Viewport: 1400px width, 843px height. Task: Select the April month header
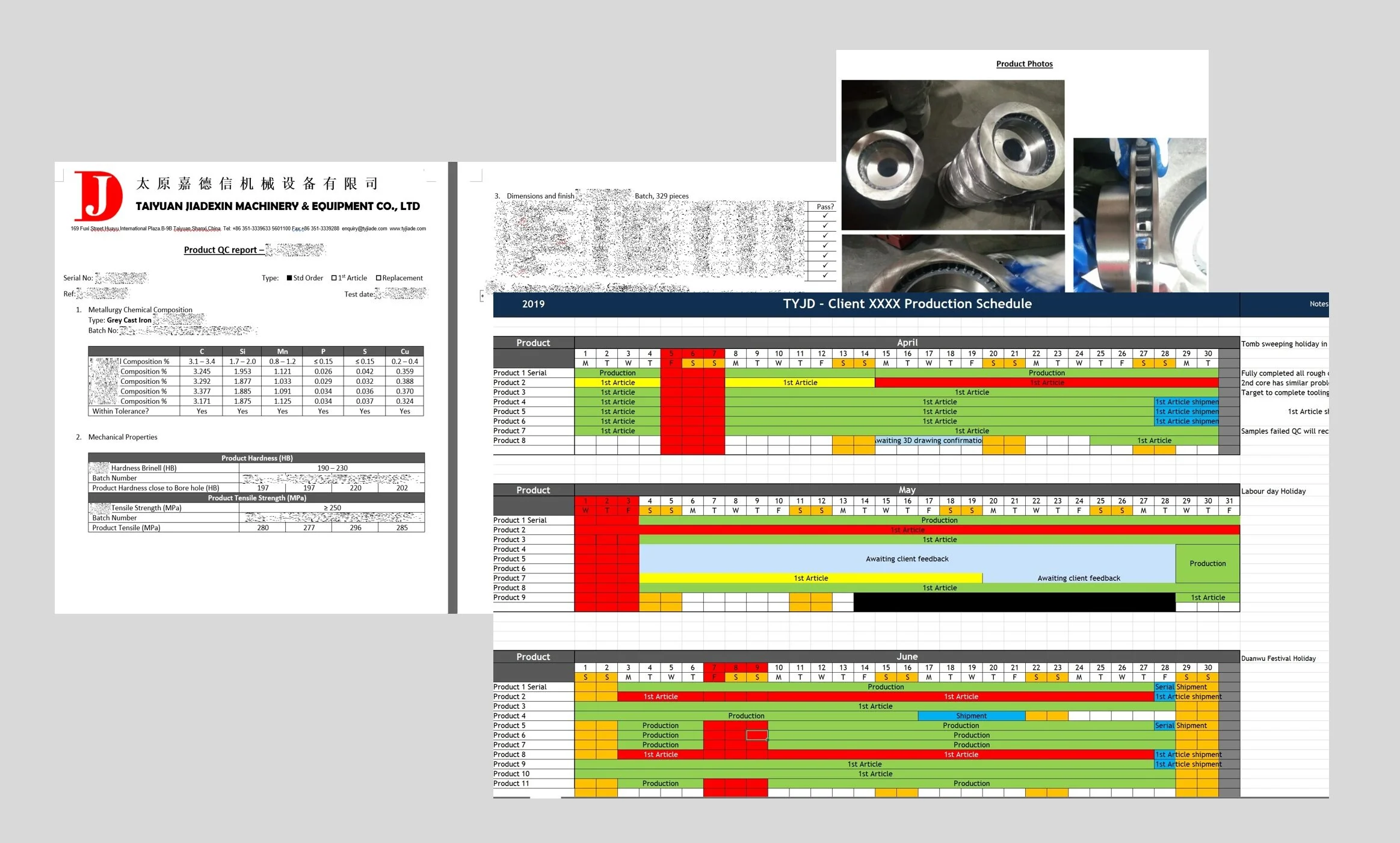pyautogui.click(x=907, y=342)
